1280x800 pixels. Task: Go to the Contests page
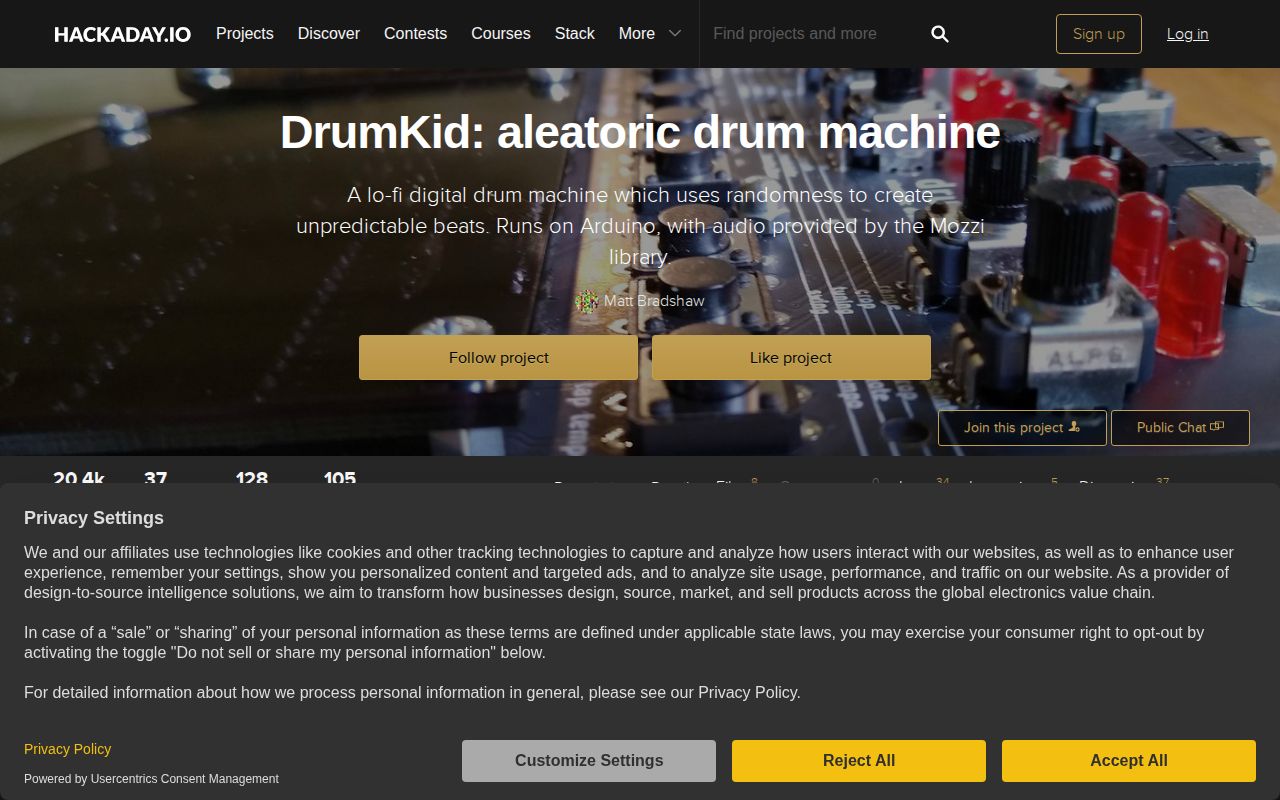pos(415,34)
